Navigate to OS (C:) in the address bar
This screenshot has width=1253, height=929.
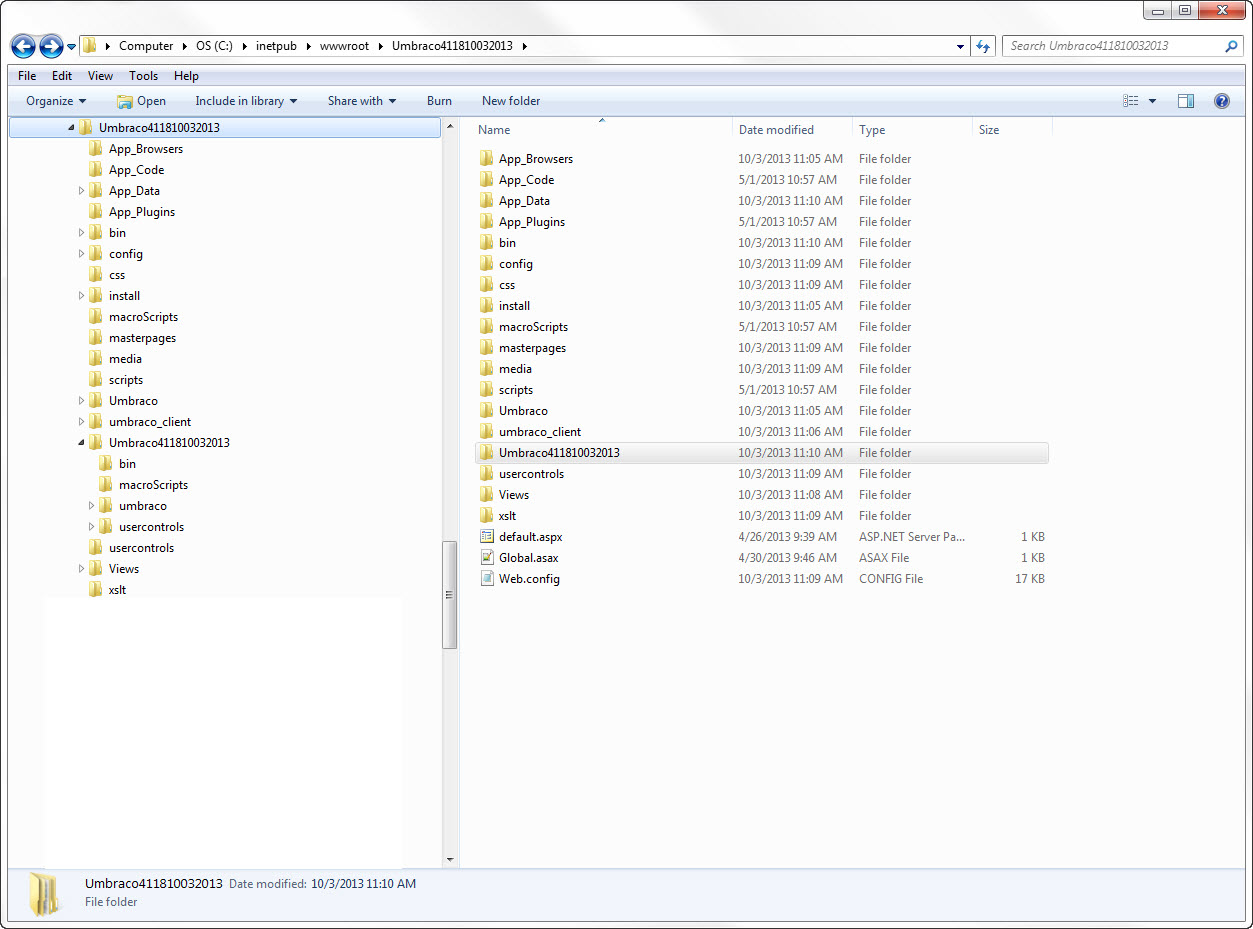pyautogui.click(x=214, y=46)
